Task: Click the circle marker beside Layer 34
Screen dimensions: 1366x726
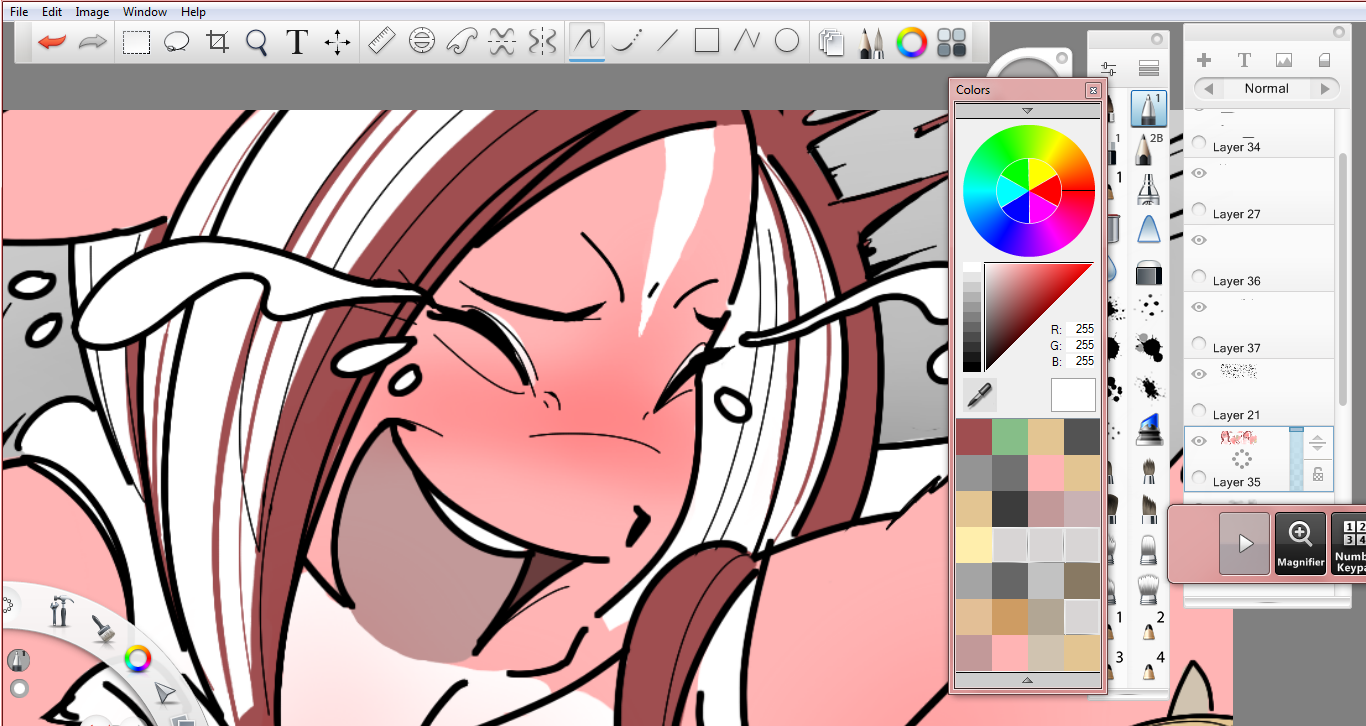Action: [1199, 142]
